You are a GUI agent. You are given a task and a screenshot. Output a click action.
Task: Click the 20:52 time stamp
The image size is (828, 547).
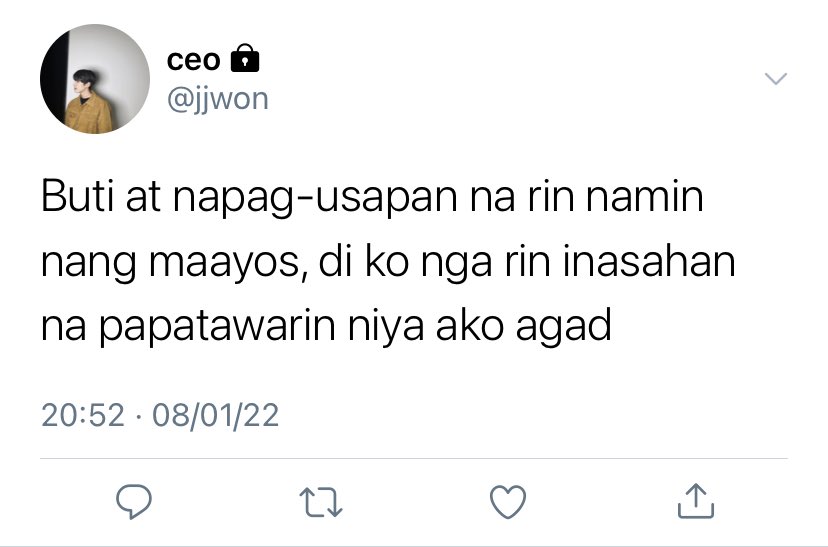click(x=83, y=415)
